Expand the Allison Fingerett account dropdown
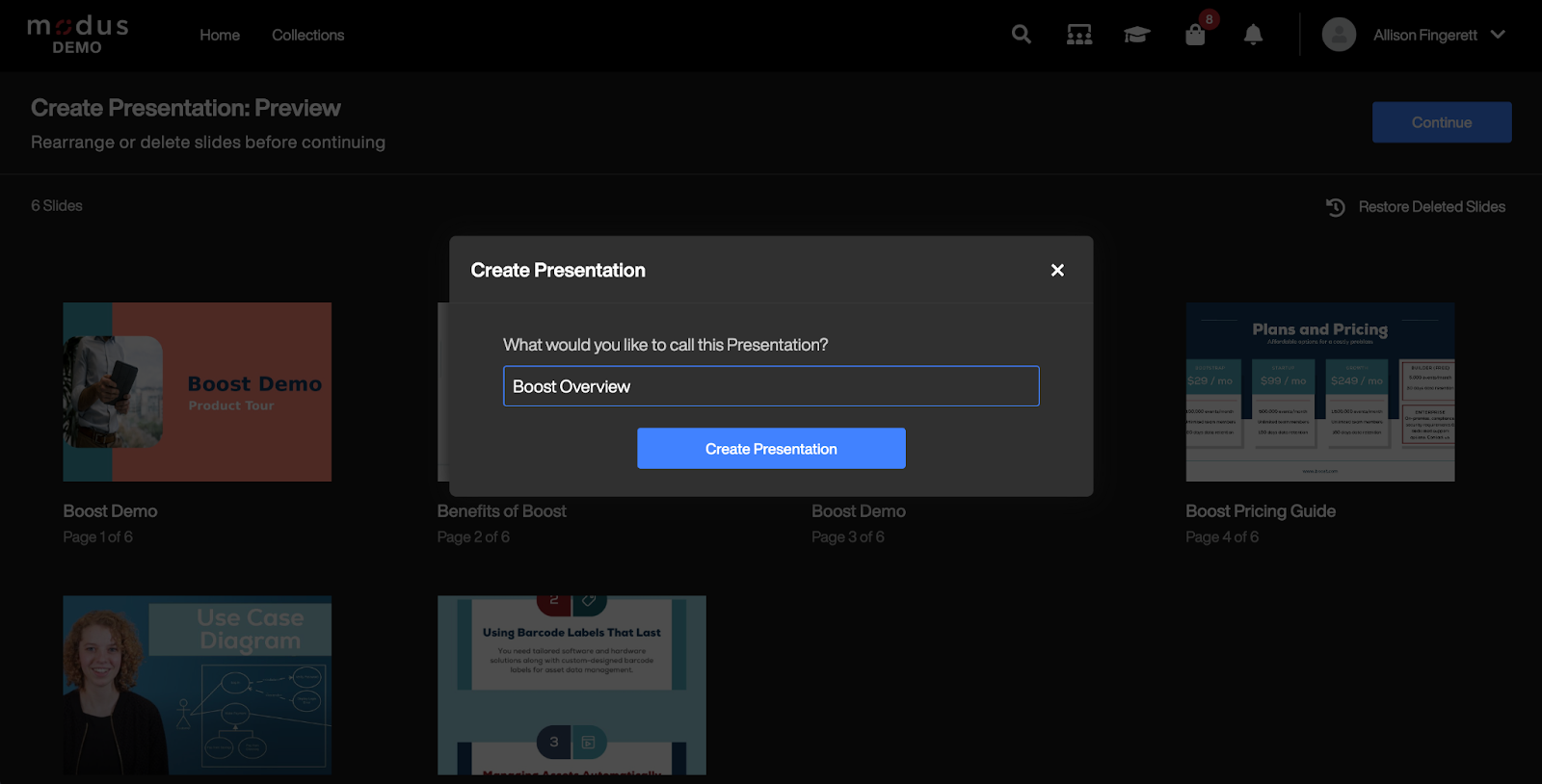1542x784 pixels. [x=1498, y=35]
